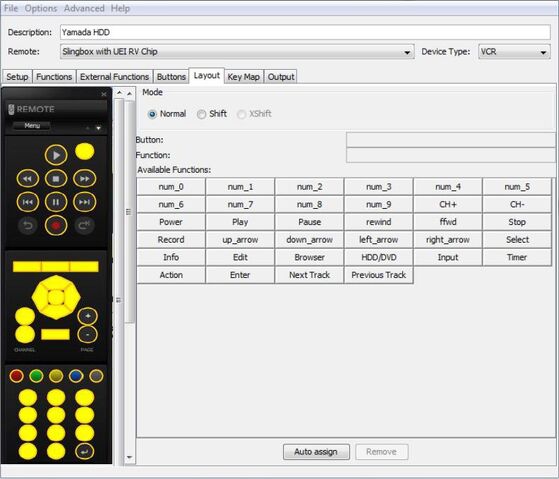The height and width of the screenshot is (479, 559).
Task: Click the red Record icon on the remote
Action: 56,225
